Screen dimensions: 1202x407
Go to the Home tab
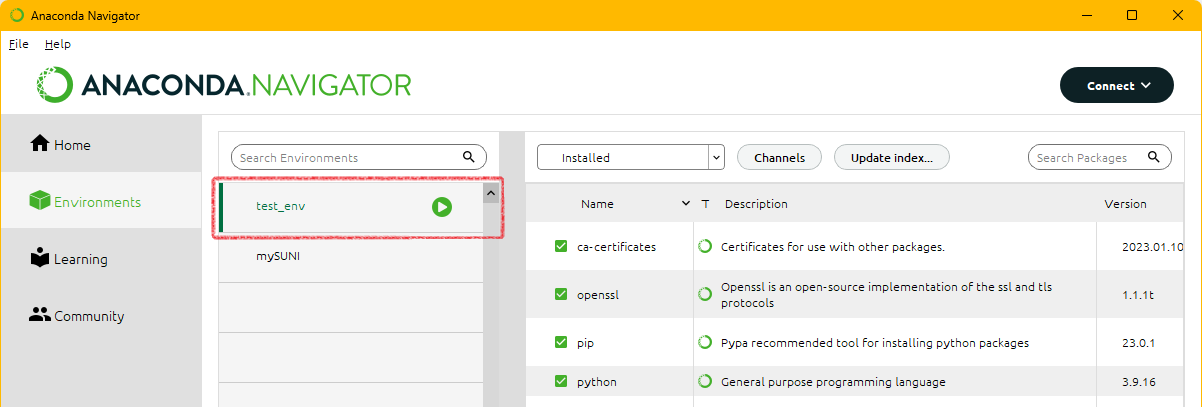click(x=101, y=144)
